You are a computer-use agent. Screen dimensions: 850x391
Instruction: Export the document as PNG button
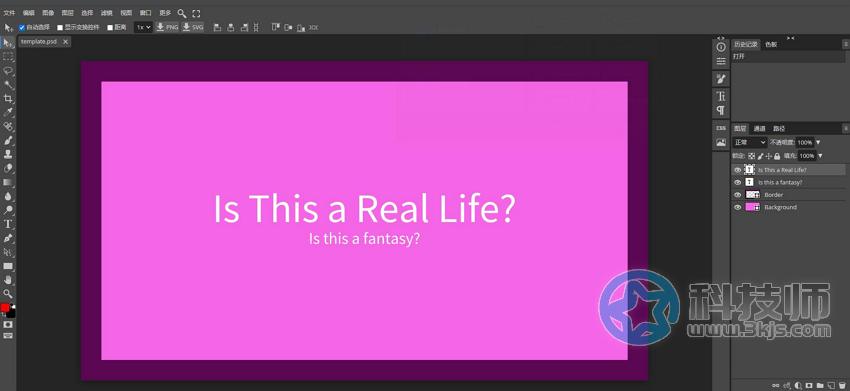point(168,27)
